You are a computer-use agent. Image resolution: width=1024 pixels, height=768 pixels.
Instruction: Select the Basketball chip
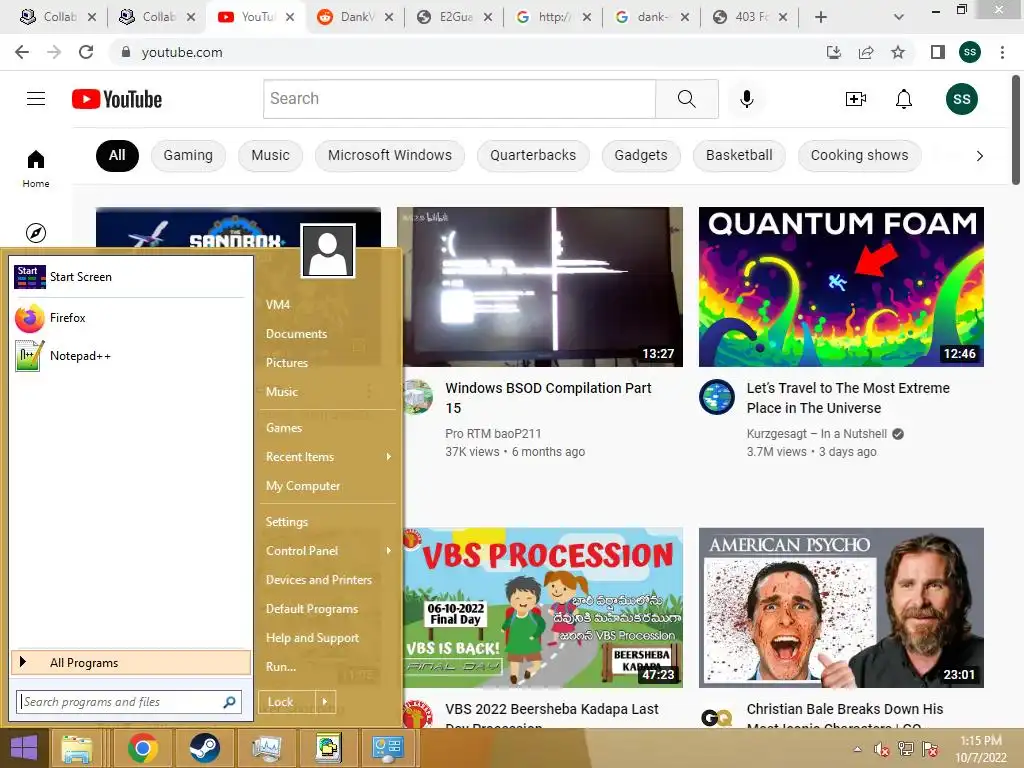point(739,155)
